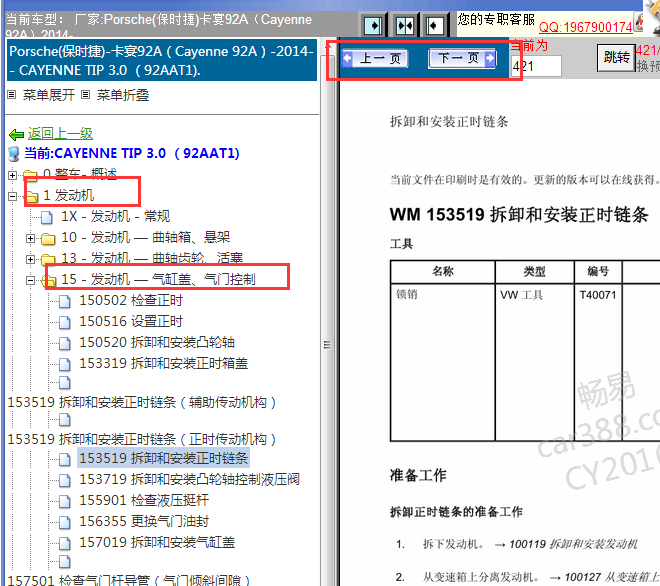
Task: Select the 1 发动机 folder
Action: coord(69,195)
